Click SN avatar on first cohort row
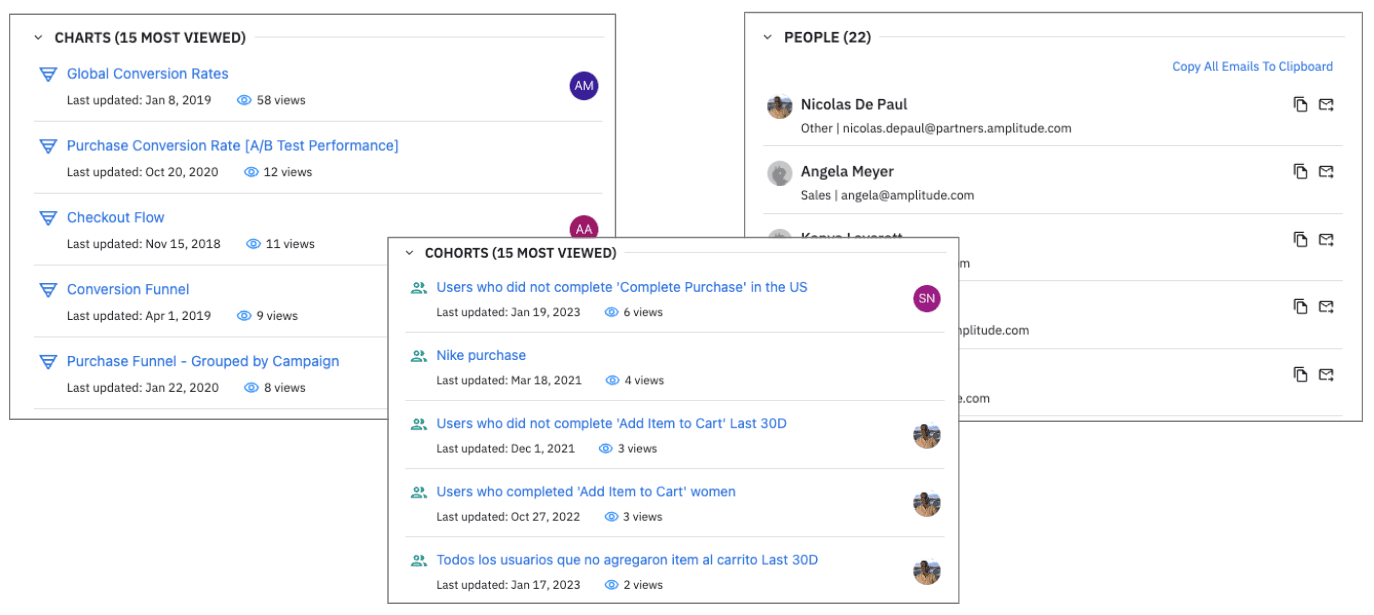 (927, 298)
